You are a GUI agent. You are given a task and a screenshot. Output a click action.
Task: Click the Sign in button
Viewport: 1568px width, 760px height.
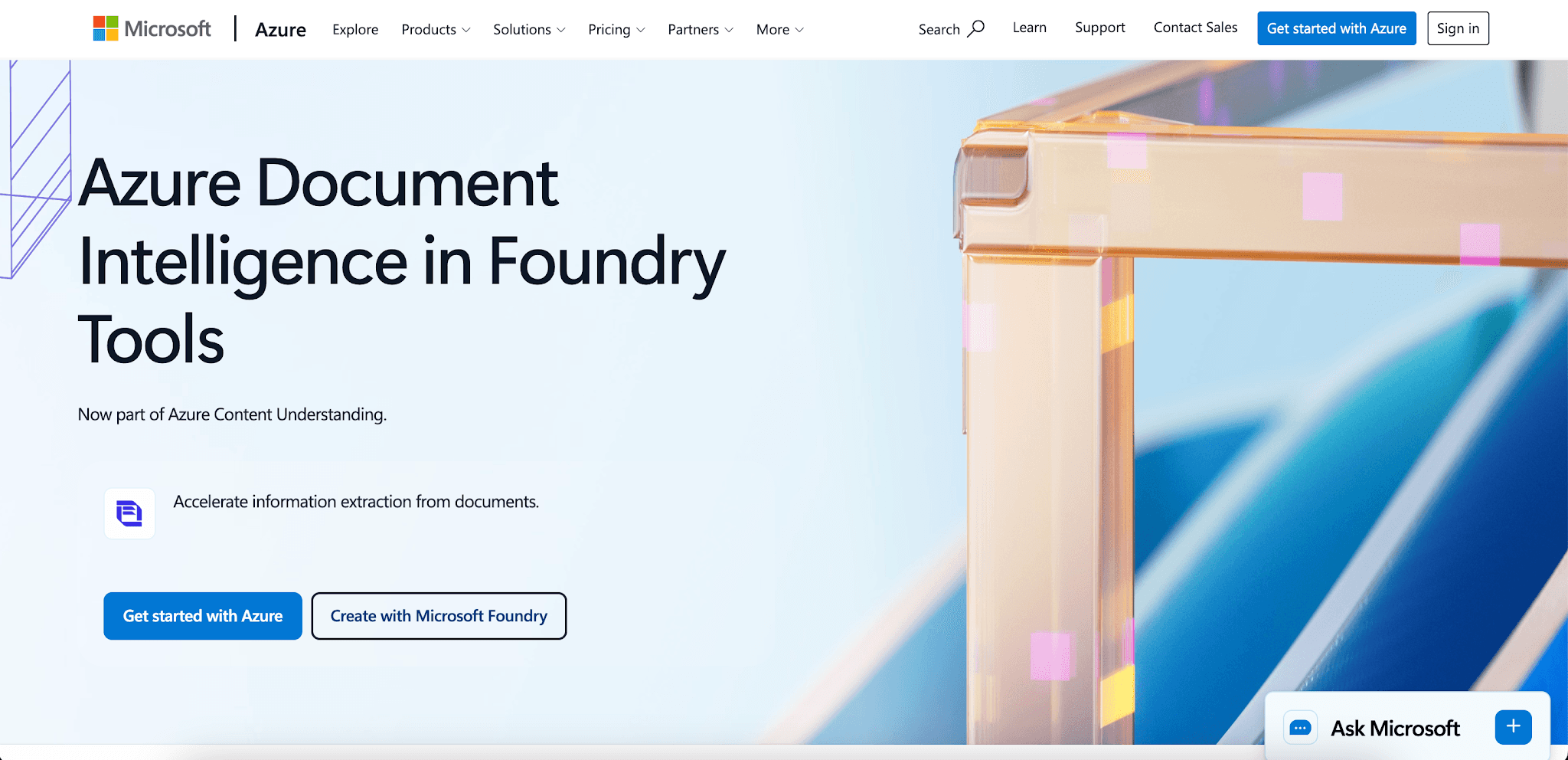click(x=1458, y=28)
